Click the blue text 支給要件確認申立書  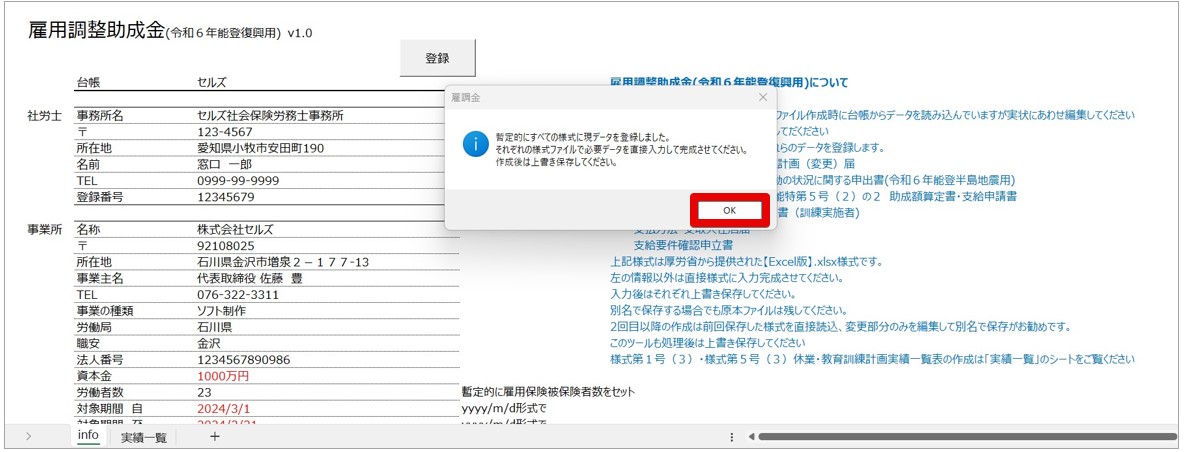[x=683, y=245]
